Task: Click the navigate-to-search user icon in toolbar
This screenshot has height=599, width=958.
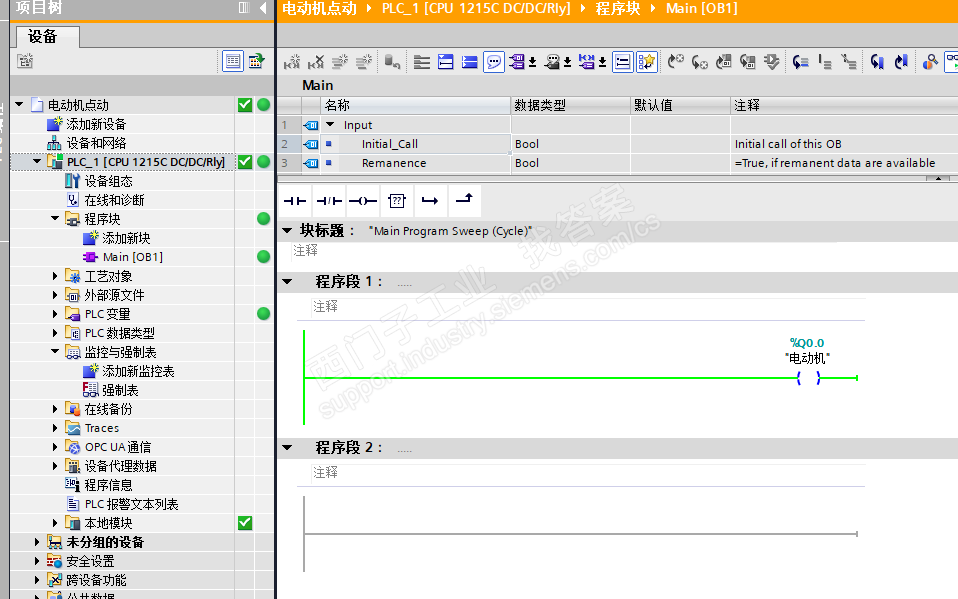Action: 930,62
